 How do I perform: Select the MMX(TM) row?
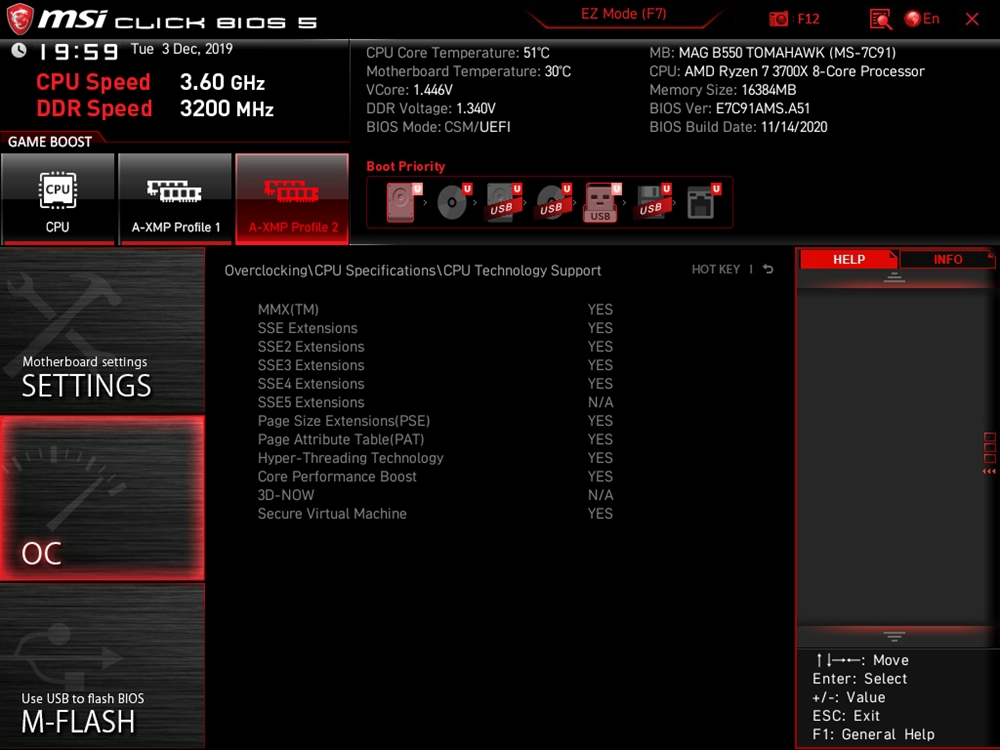tap(435, 309)
